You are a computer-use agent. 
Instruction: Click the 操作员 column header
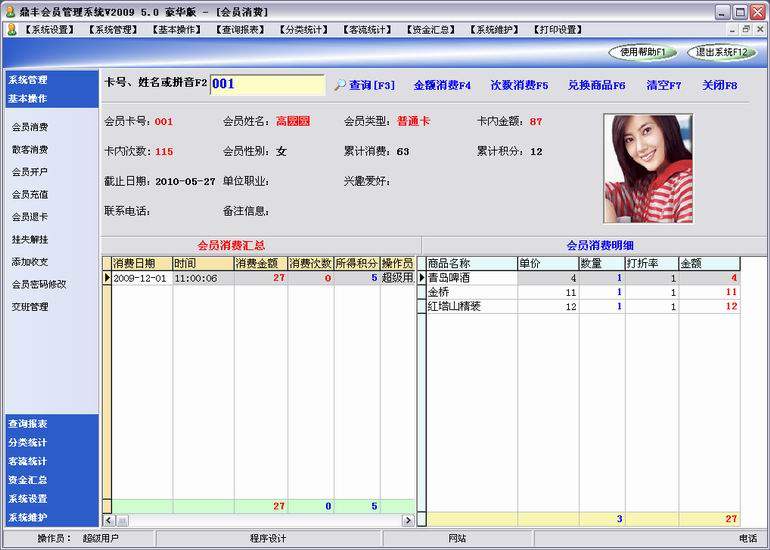click(398, 263)
